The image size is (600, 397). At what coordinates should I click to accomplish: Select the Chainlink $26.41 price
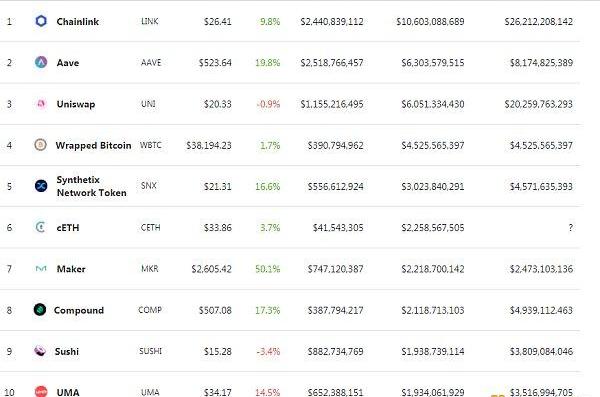click(217, 22)
